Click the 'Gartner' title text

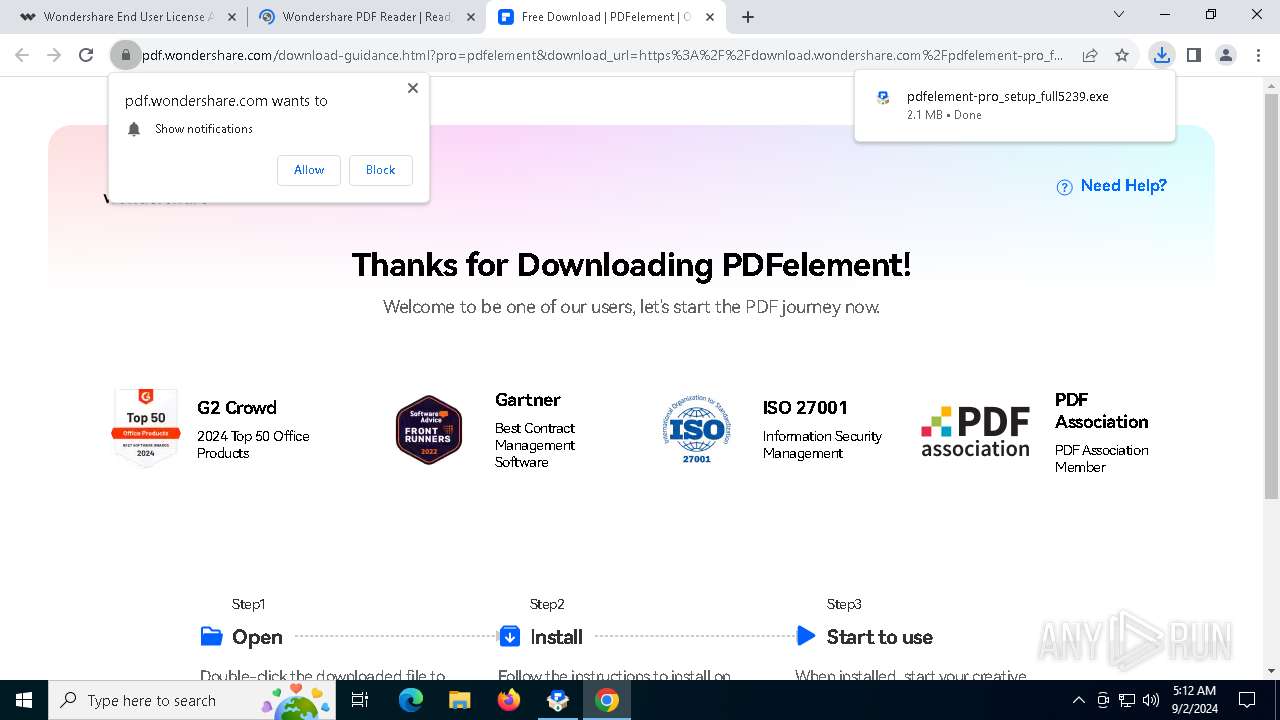[528, 400]
